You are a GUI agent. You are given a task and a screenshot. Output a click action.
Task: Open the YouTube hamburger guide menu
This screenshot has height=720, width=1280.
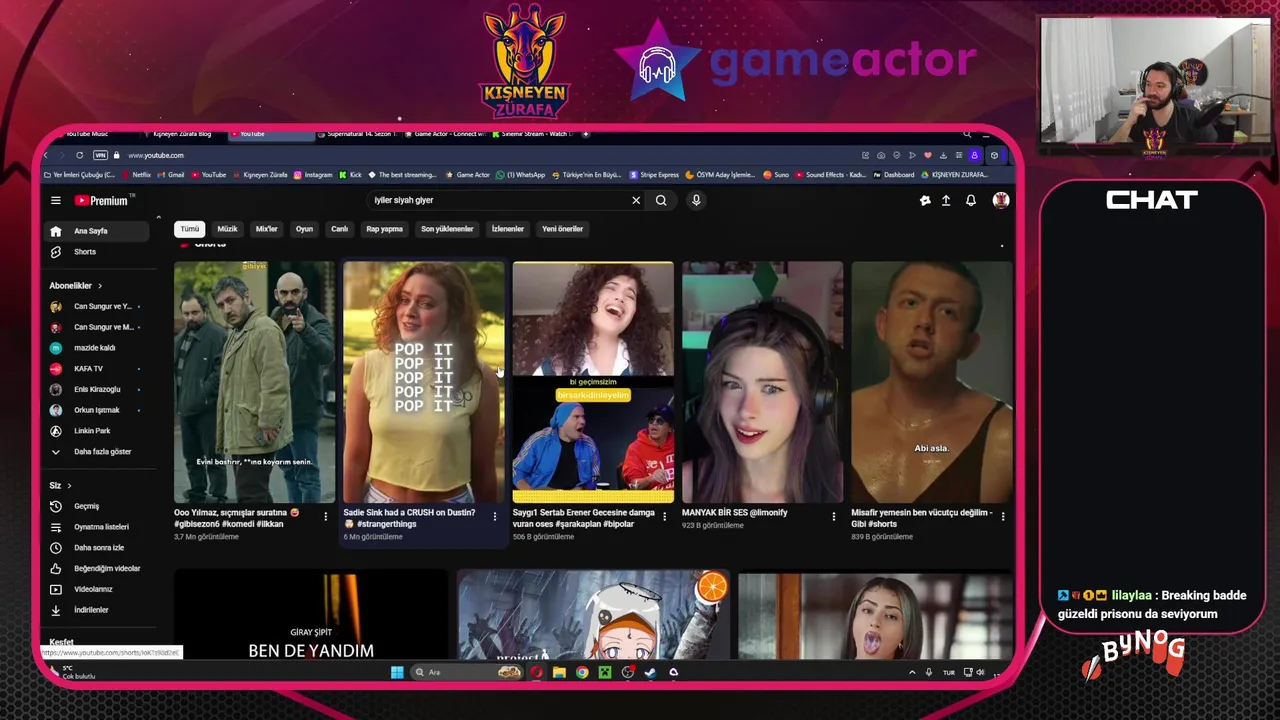56,200
